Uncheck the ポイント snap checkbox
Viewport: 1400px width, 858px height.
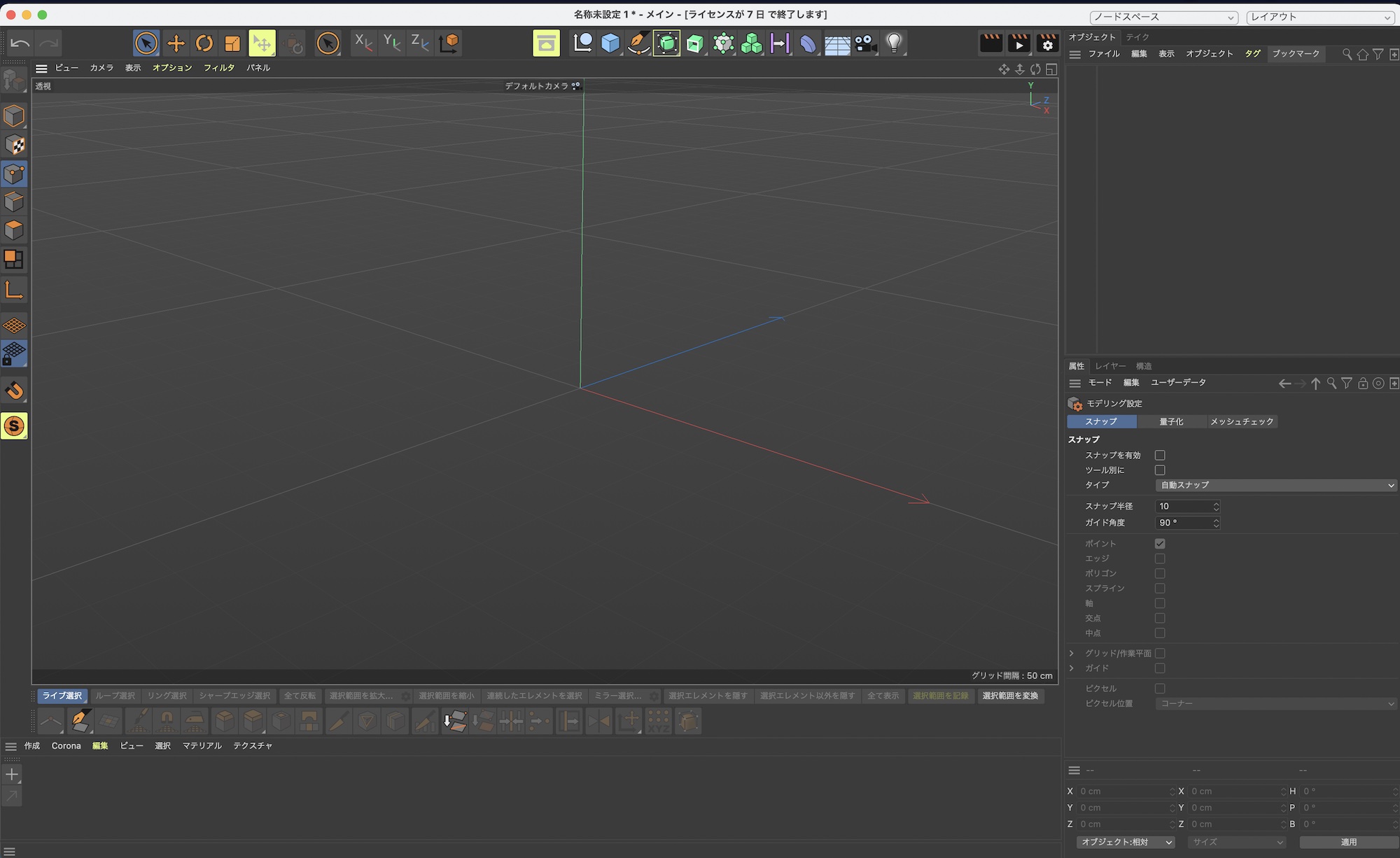click(x=1160, y=544)
